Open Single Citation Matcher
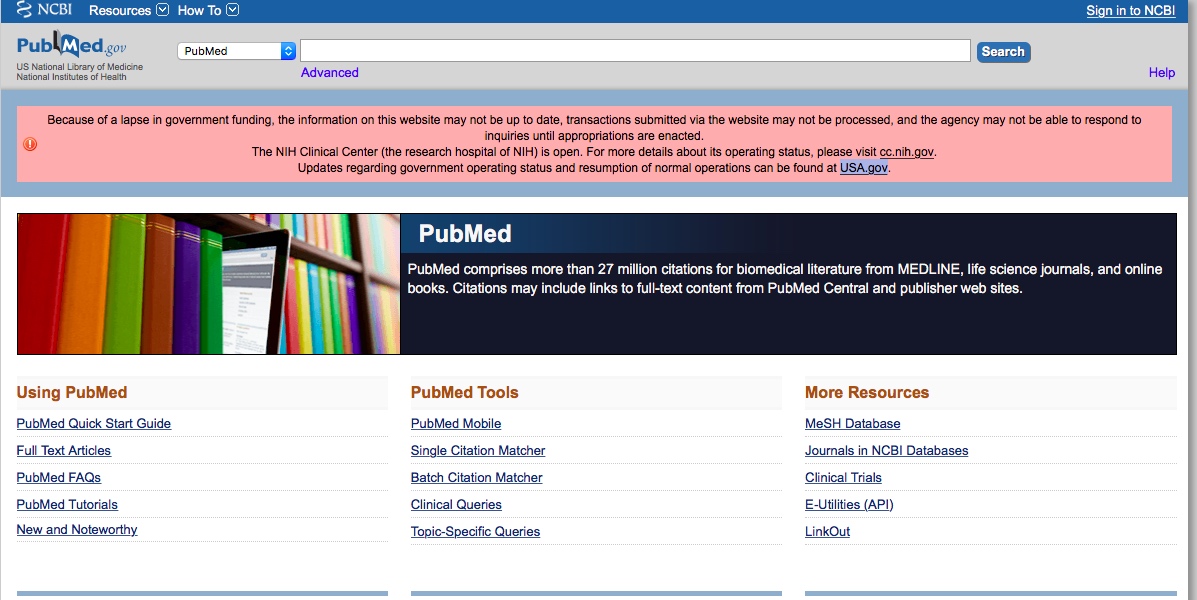The height and width of the screenshot is (600, 1197). 478,450
